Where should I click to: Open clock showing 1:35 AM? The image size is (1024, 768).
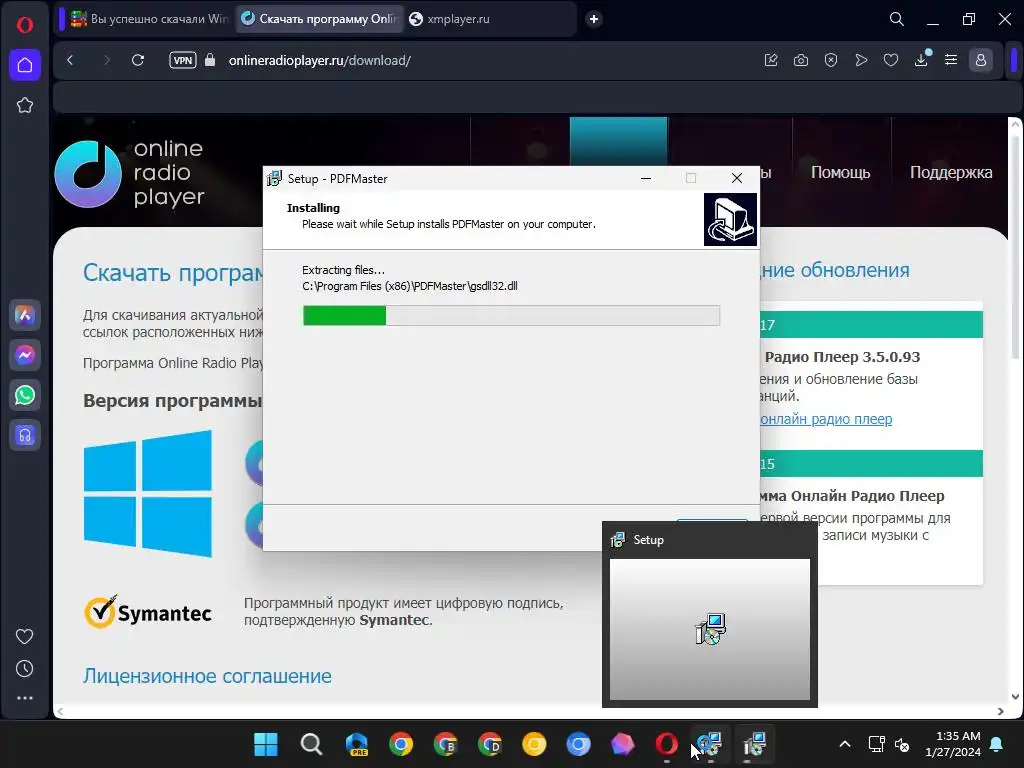[x=953, y=744]
